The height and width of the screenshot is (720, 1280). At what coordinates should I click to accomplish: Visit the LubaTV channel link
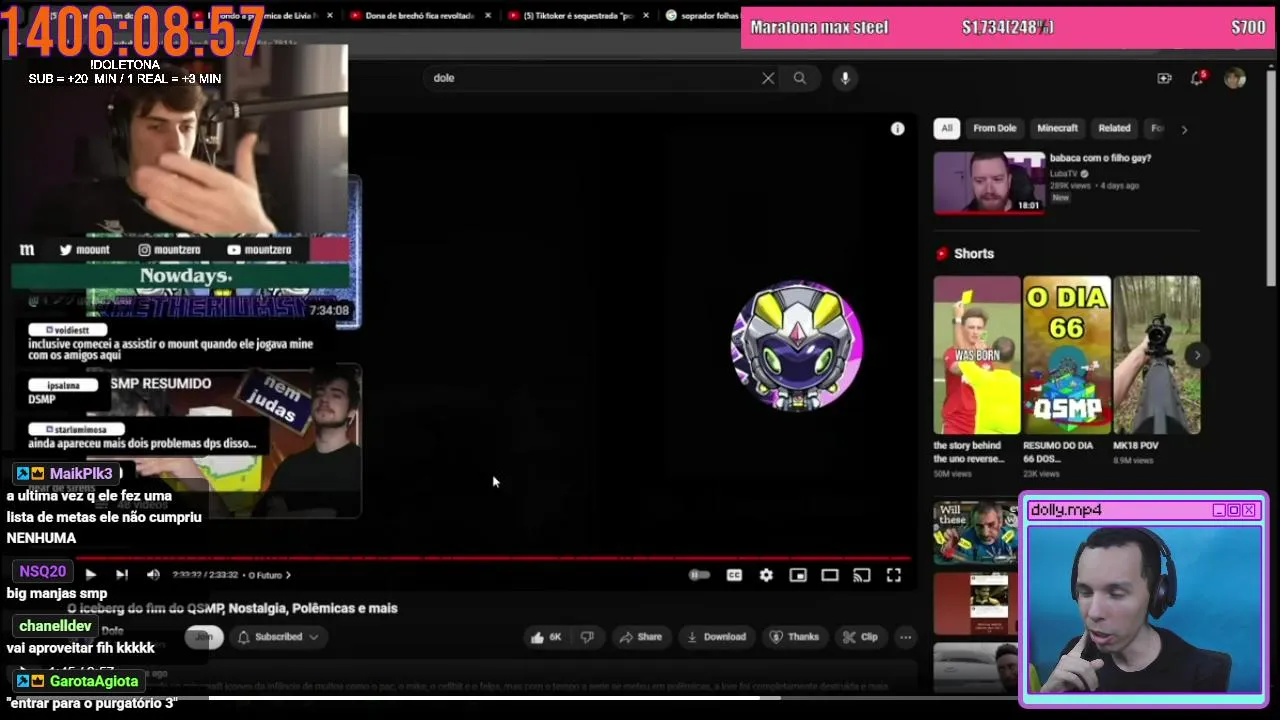pos(1063,173)
